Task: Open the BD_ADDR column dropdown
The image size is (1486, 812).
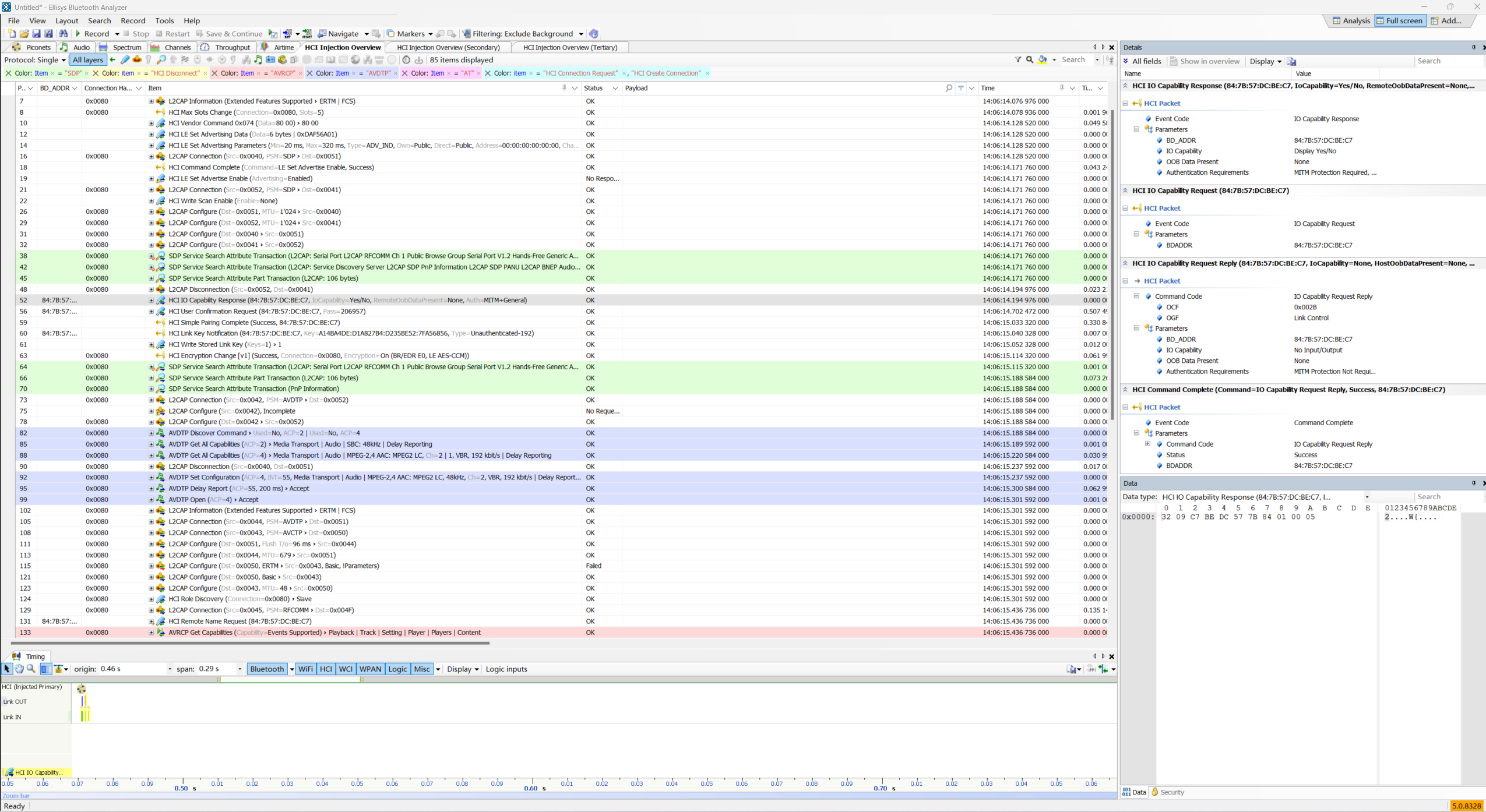Action: (74, 88)
